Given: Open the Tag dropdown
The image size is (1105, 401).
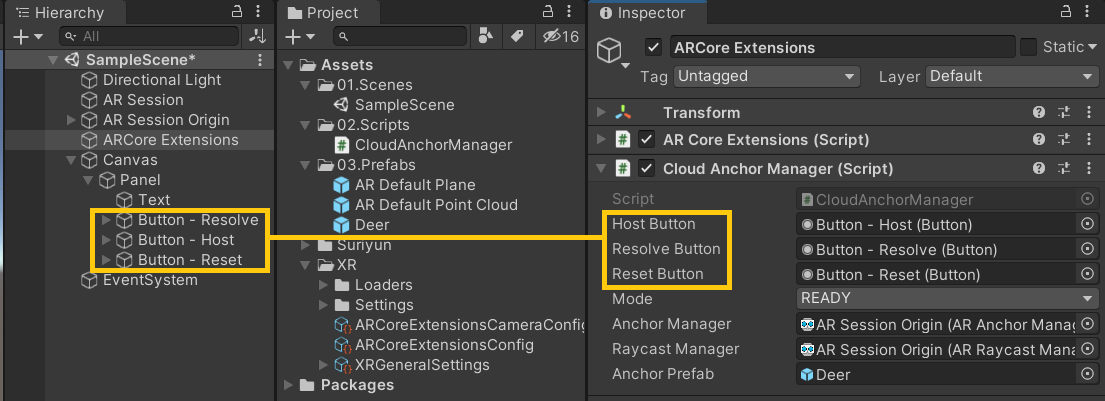Looking at the screenshot, I should (766, 76).
